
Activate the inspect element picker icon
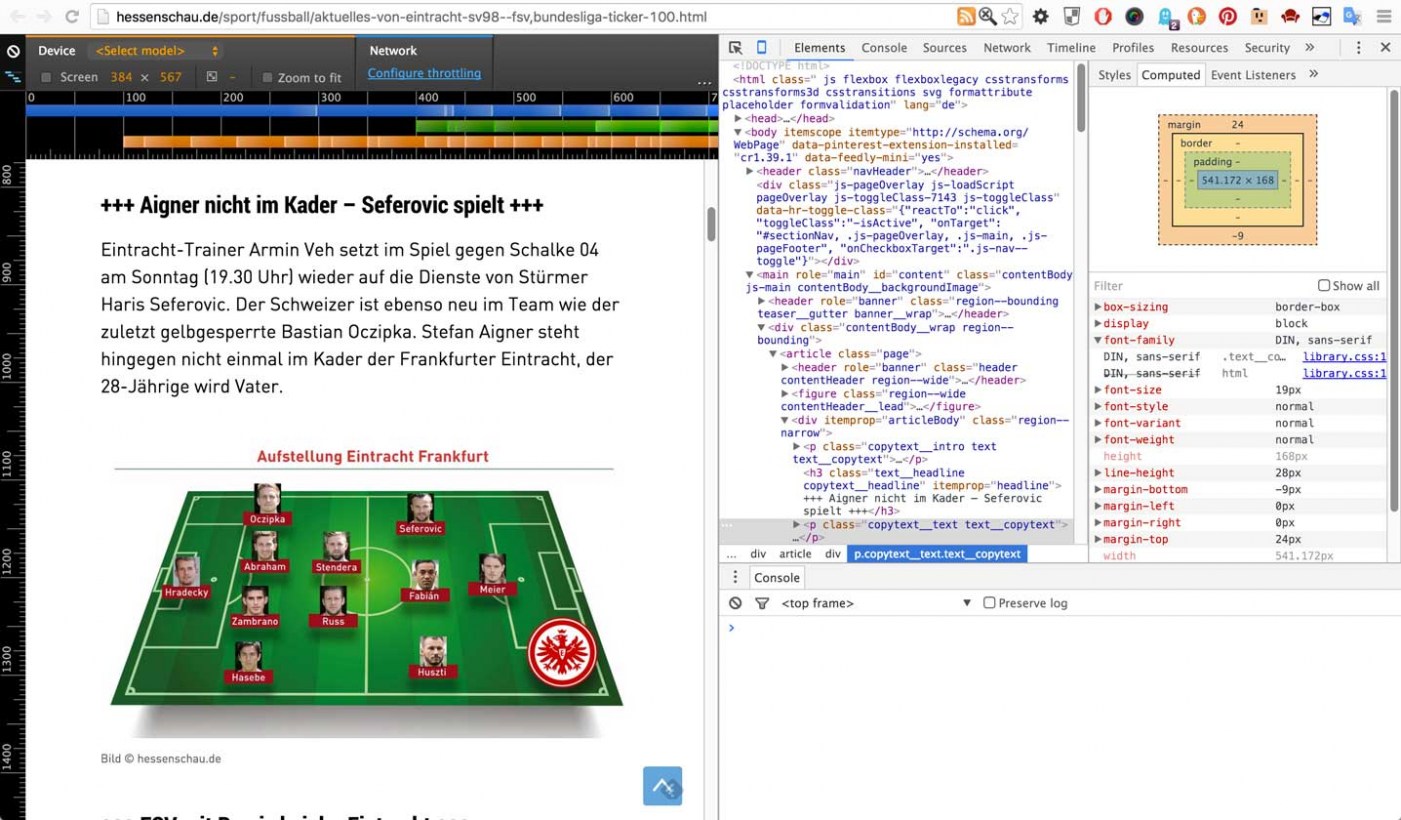coord(735,47)
